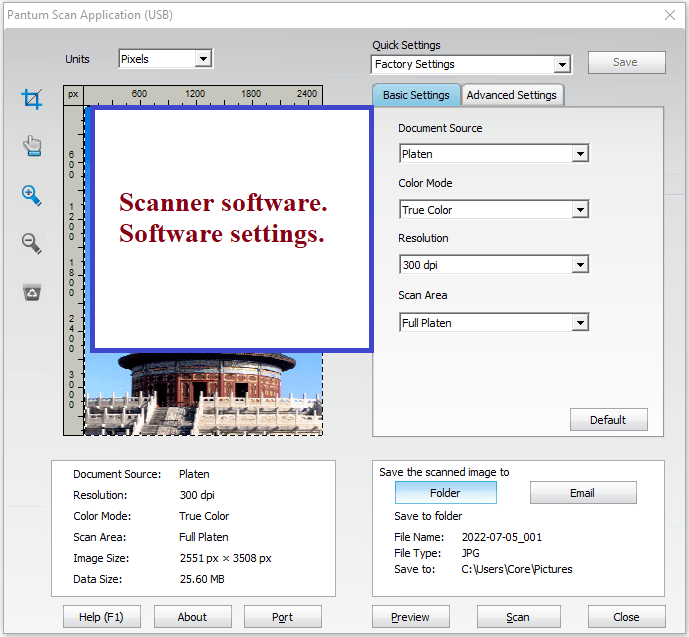
Task: Open the Port settings button
Action: [282, 617]
